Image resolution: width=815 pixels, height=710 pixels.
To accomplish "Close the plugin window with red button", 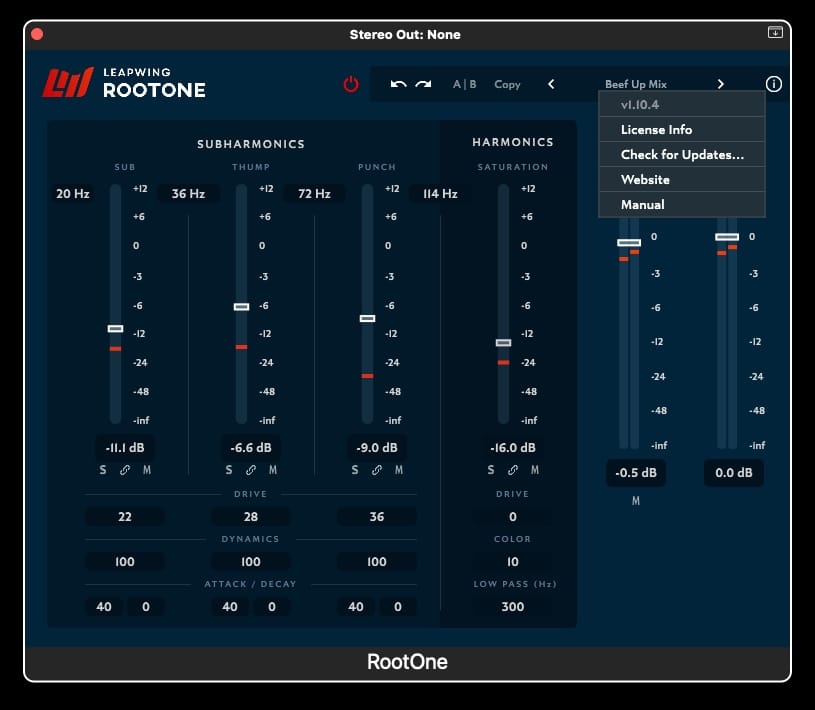I will click(37, 34).
